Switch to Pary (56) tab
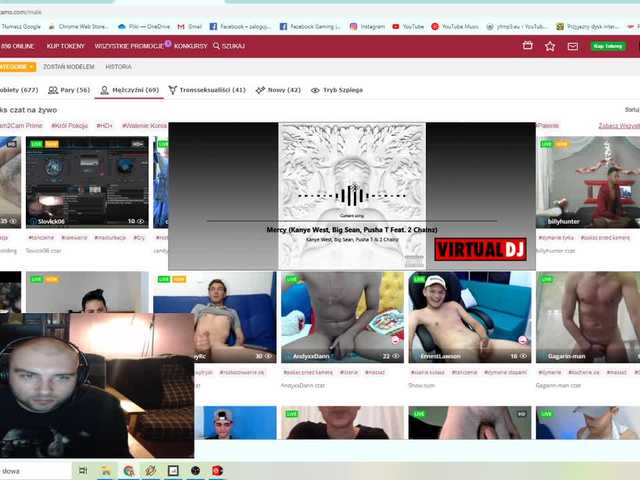This screenshot has height=480, width=640. point(69,90)
